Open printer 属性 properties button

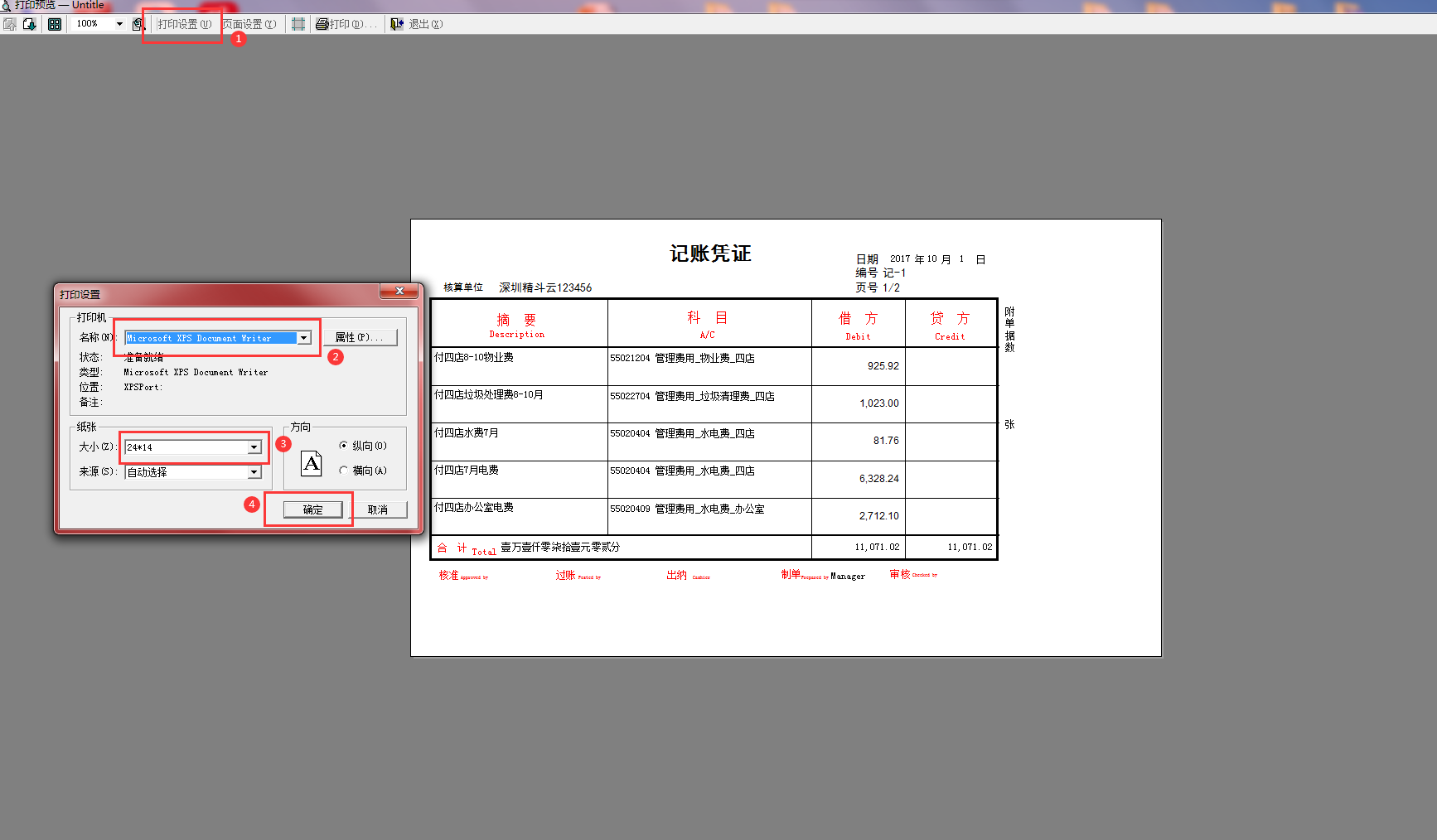tap(360, 337)
